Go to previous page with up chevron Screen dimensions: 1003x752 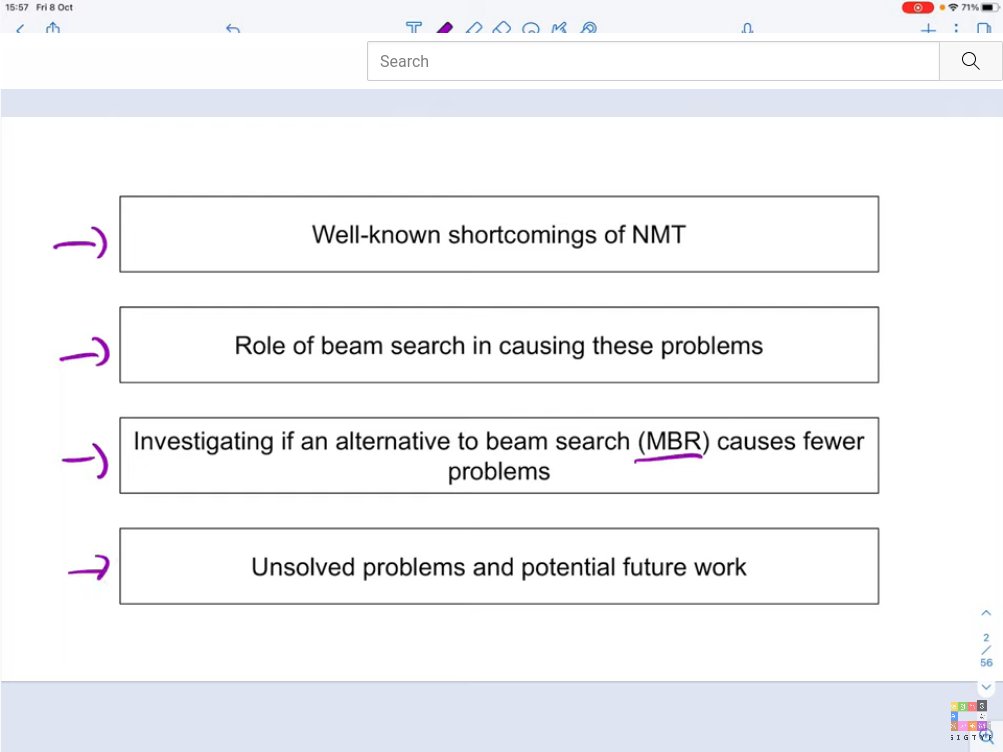[986, 613]
